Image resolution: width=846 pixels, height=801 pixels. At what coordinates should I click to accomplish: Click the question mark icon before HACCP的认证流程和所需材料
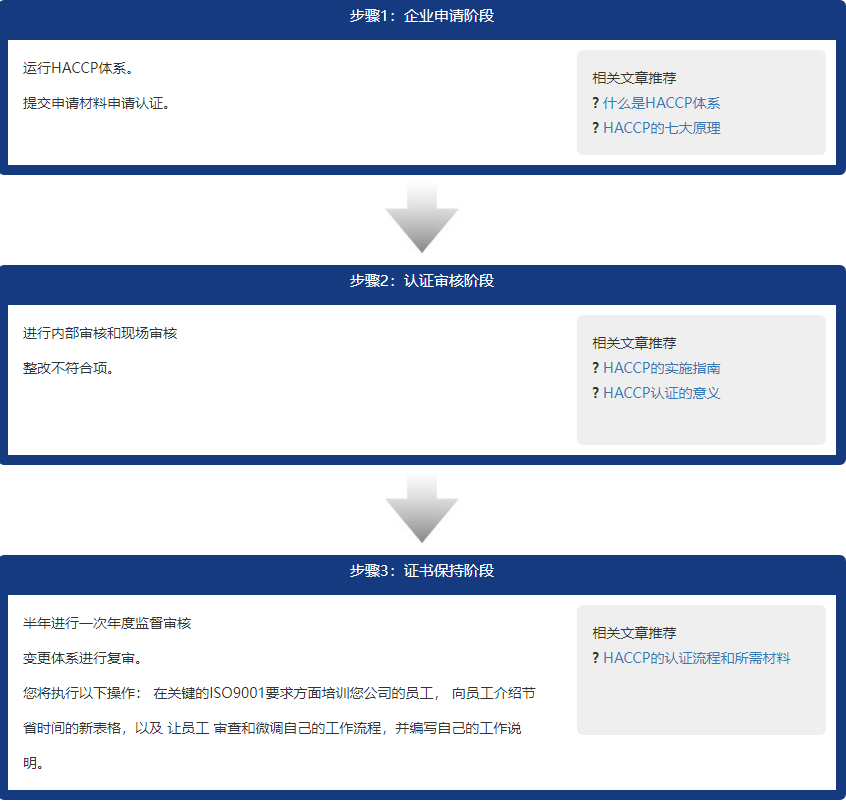[595, 658]
